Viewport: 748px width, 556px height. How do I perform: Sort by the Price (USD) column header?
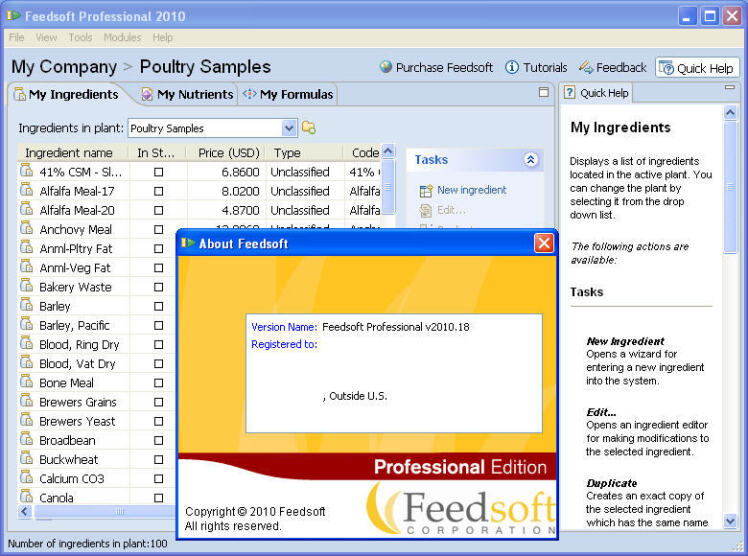[228, 153]
